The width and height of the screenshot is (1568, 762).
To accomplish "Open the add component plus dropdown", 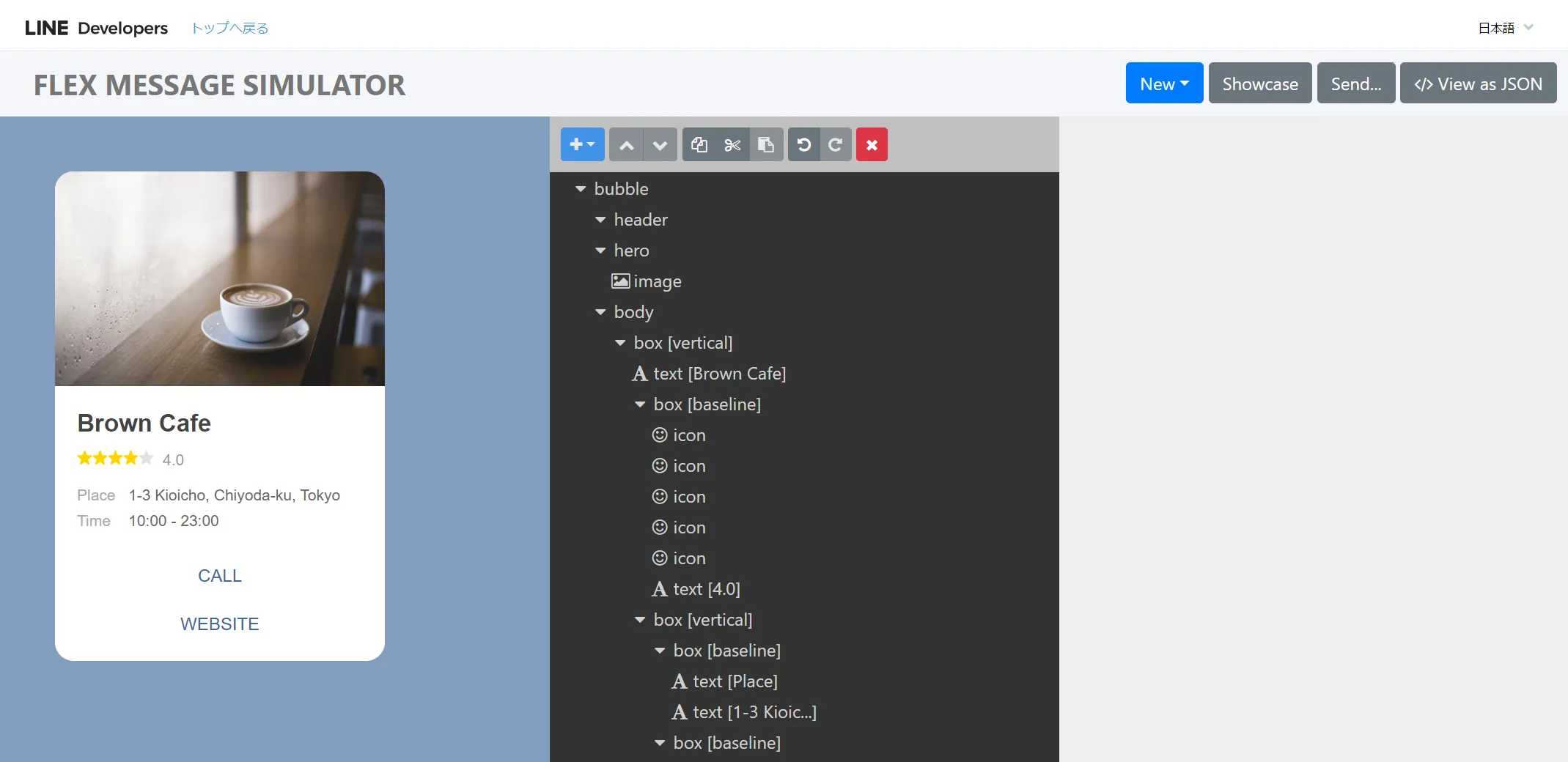I will (582, 144).
